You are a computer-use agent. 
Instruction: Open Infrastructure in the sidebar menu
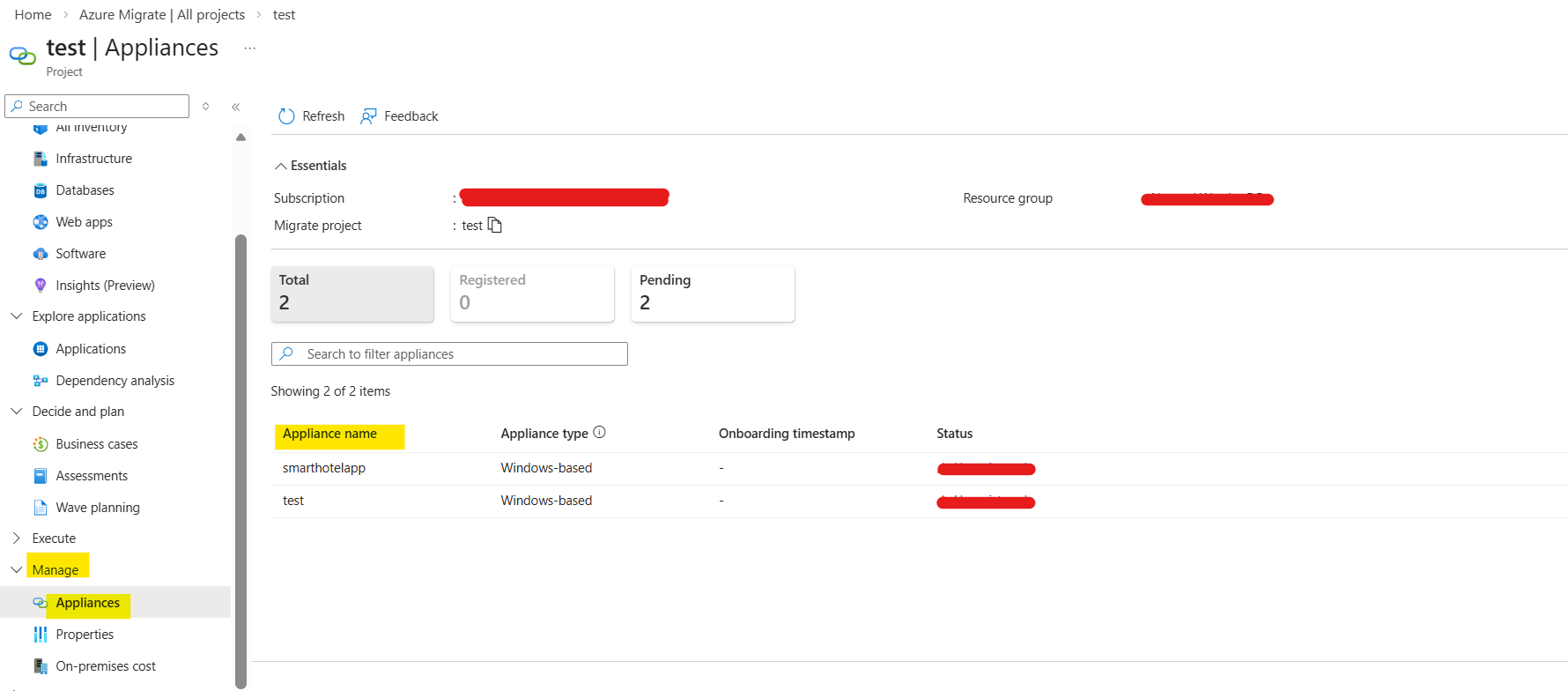[x=94, y=159]
